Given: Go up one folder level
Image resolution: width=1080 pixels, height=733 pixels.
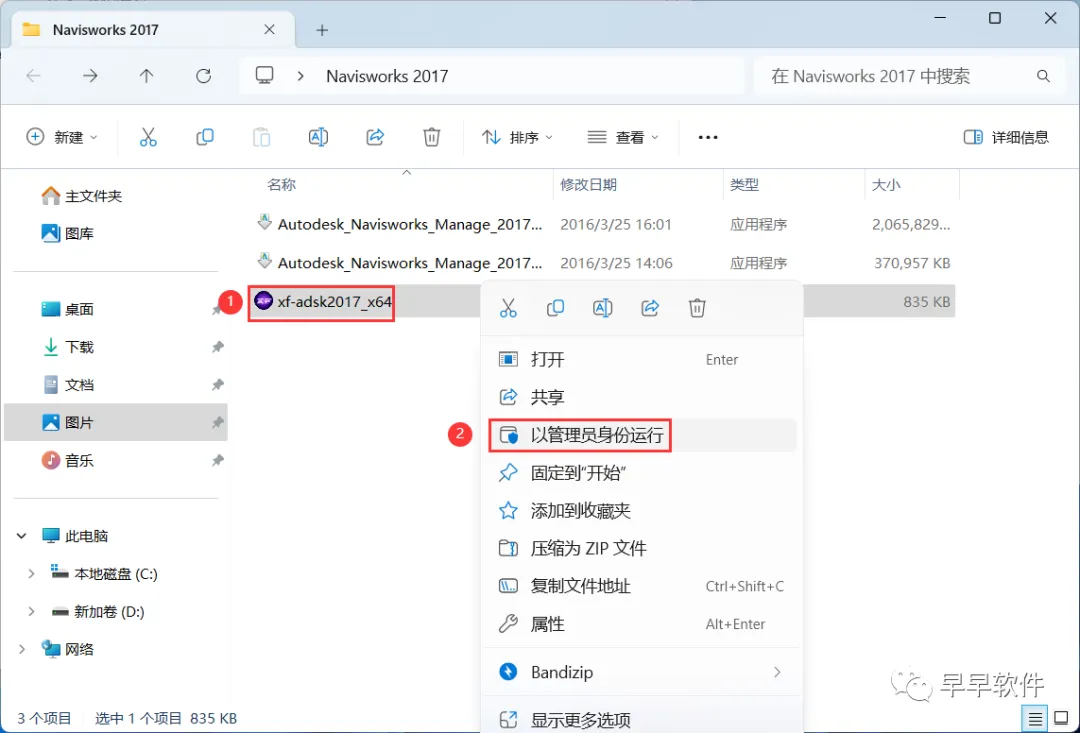Looking at the screenshot, I should pos(147,76).
